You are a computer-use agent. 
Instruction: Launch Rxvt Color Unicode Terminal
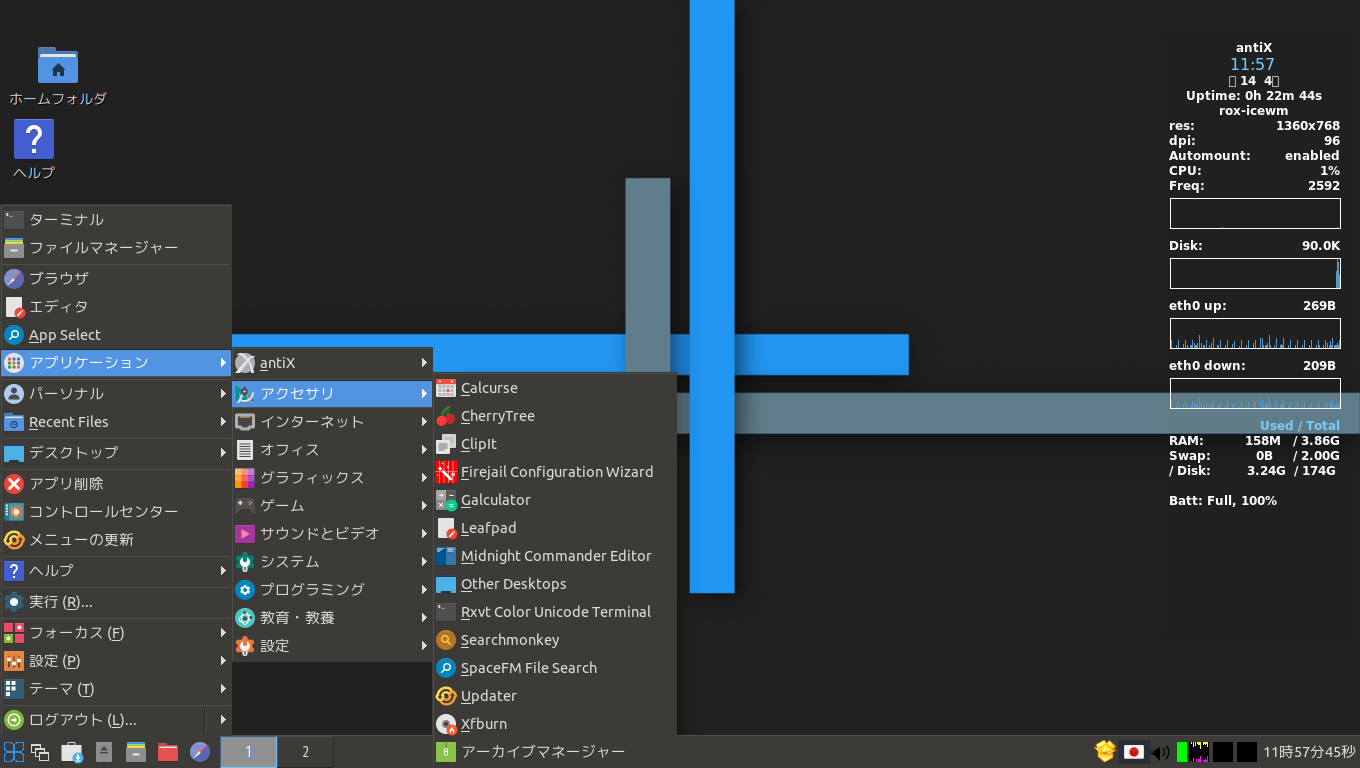coord(555,612)
